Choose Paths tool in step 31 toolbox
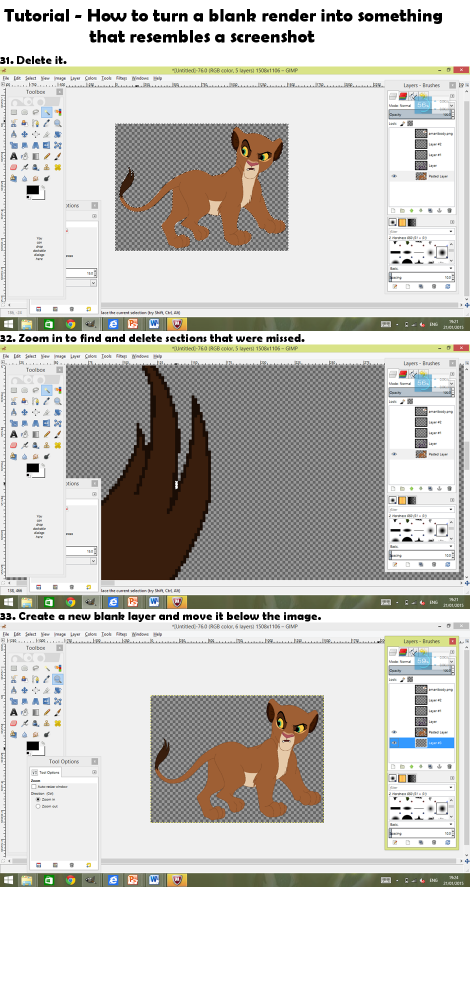 (x=36, y=123)
